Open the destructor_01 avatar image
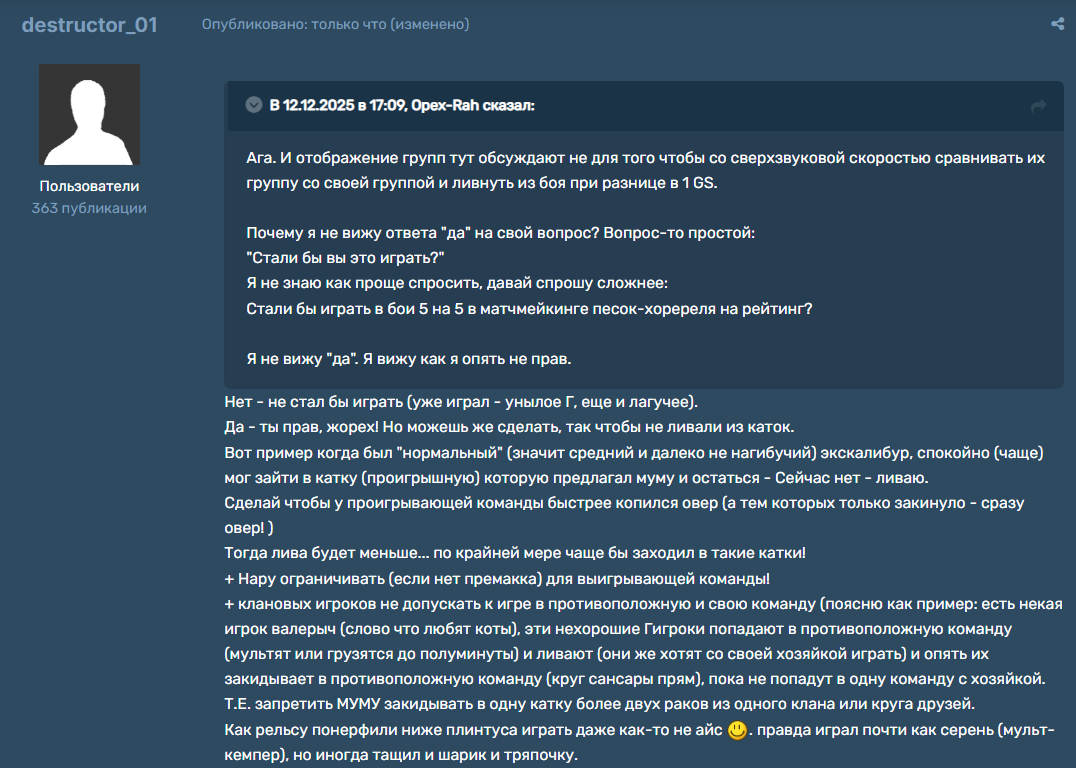 pos(89,115)
